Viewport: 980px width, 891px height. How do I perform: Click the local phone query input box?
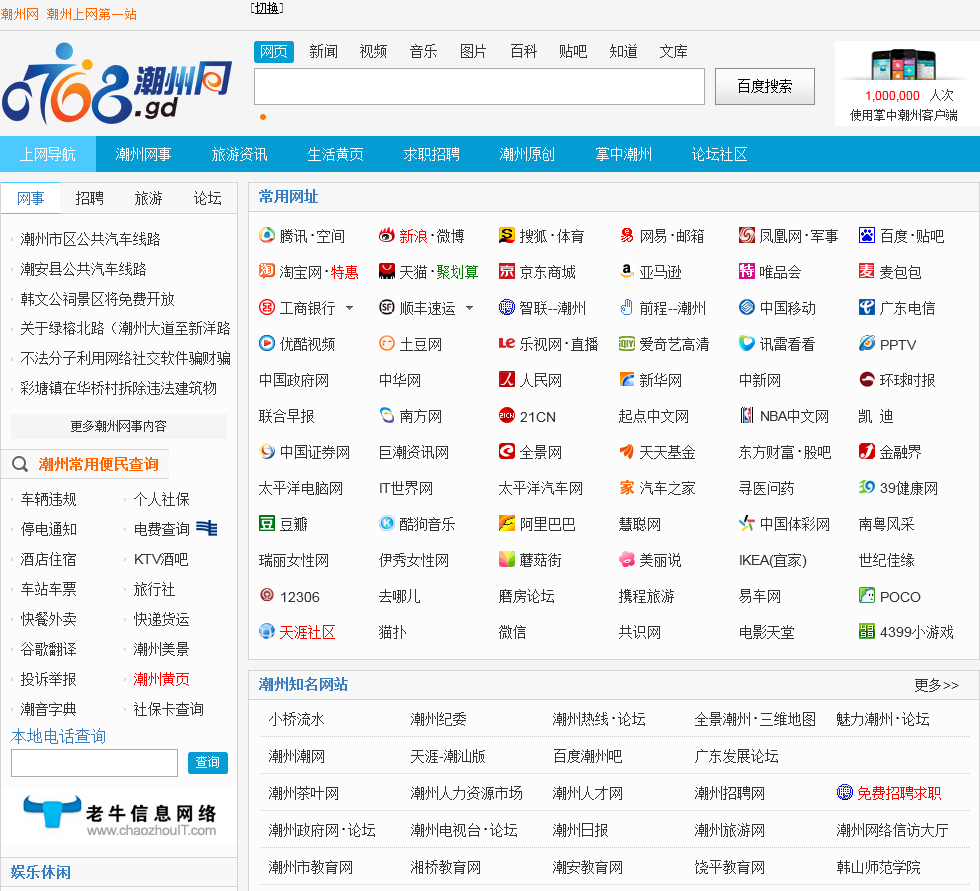pos(94,763)
